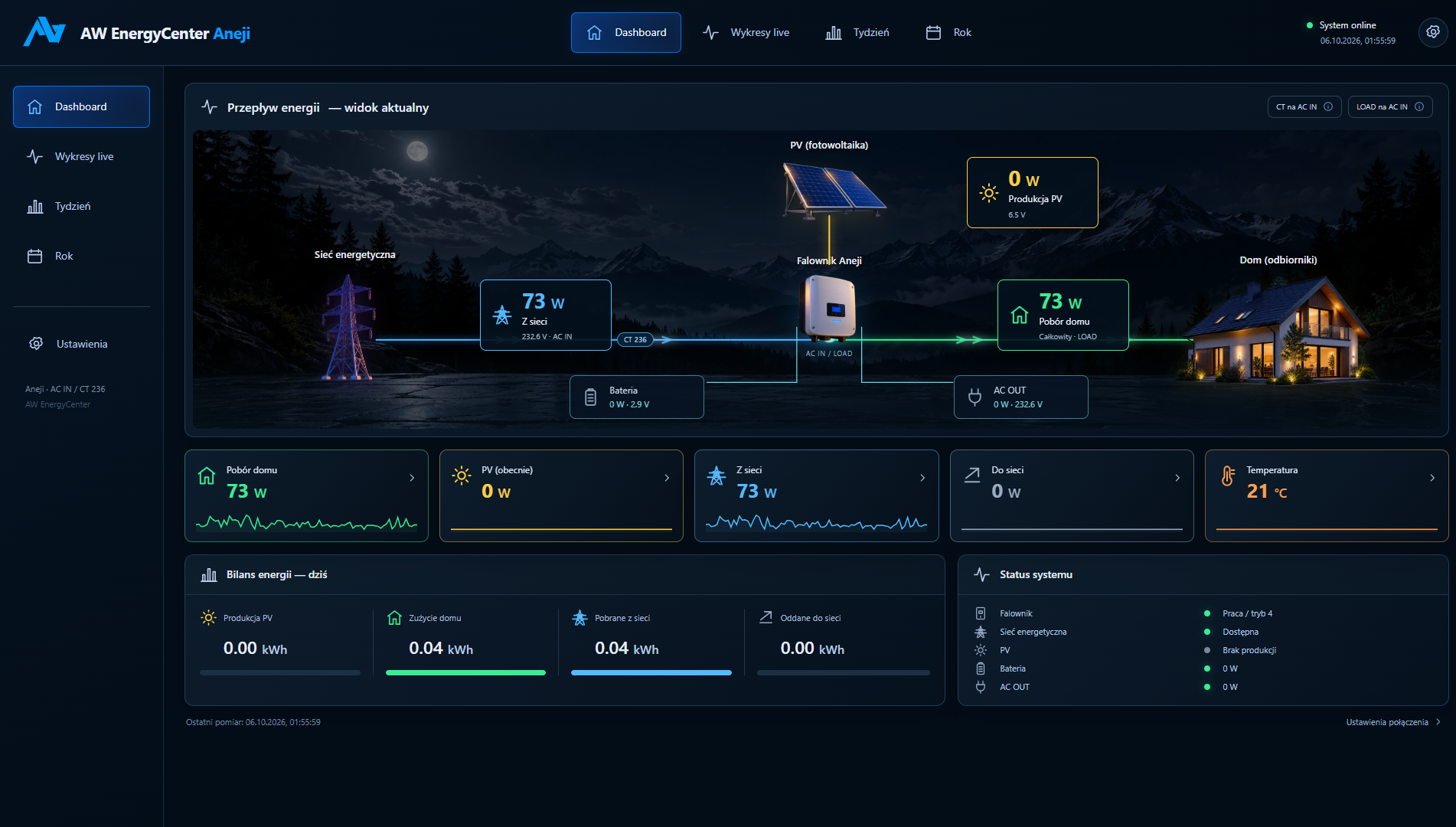
Task: Click house icon next to Zużycie domu
Action: [394, 618]
